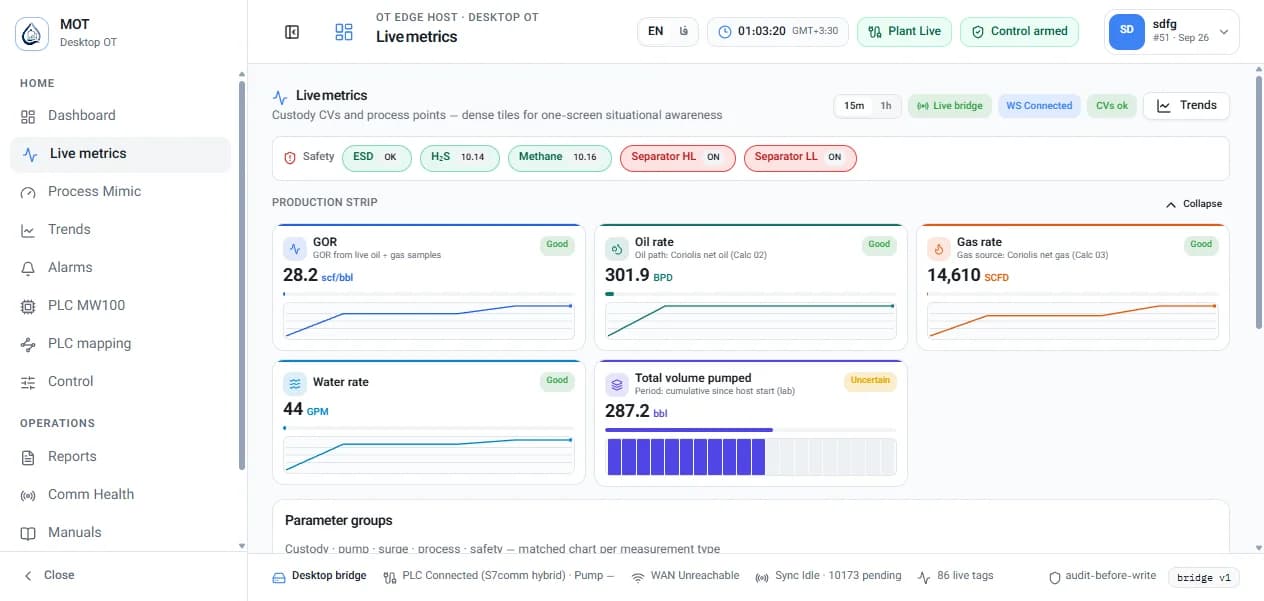Image resolution: width=1264 pixels, height=601 pixels.
Task: Open Control page in sidebar
Action: (x=120, y=382)
